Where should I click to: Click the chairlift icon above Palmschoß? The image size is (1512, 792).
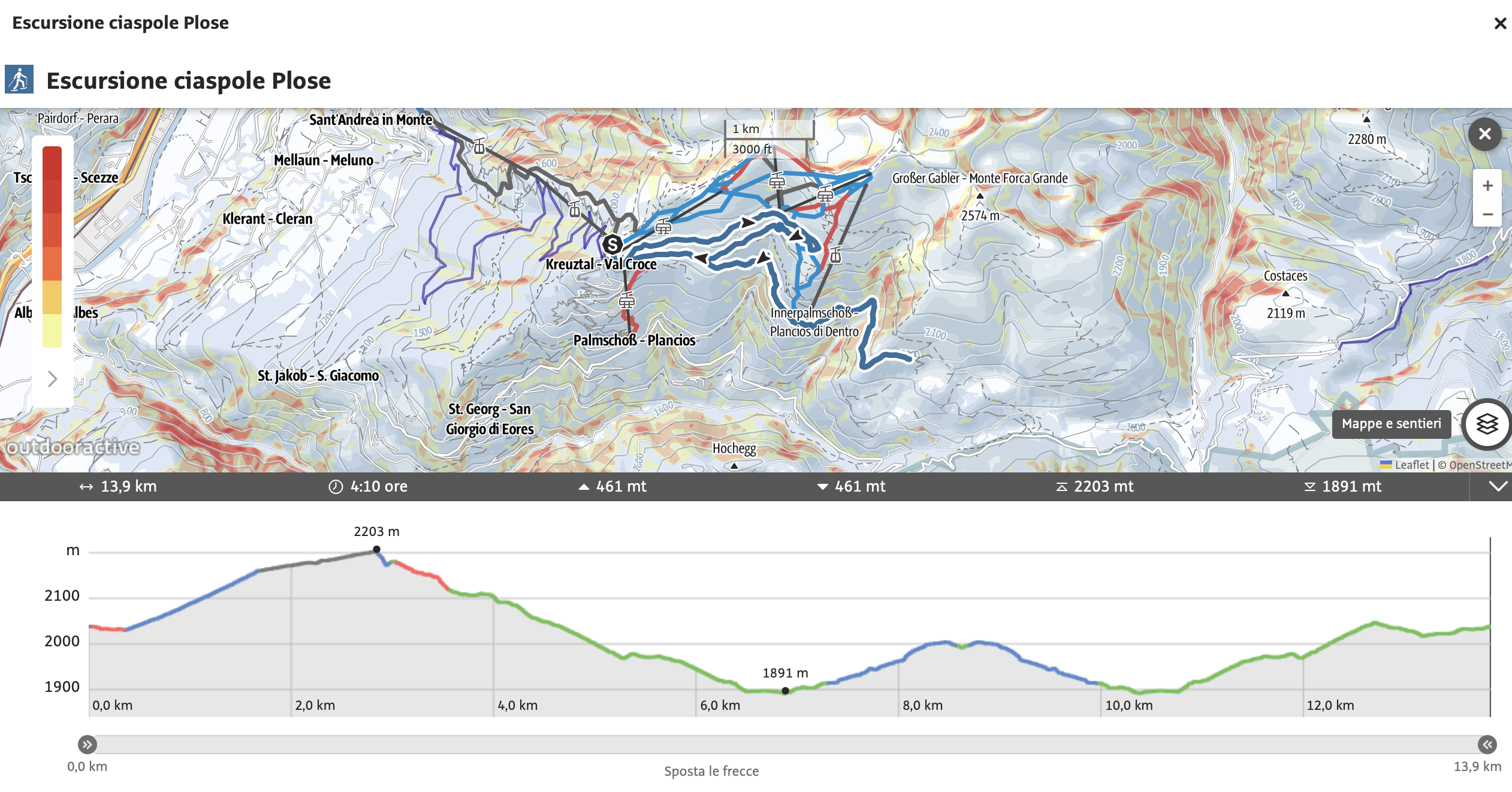coord(627,300)
